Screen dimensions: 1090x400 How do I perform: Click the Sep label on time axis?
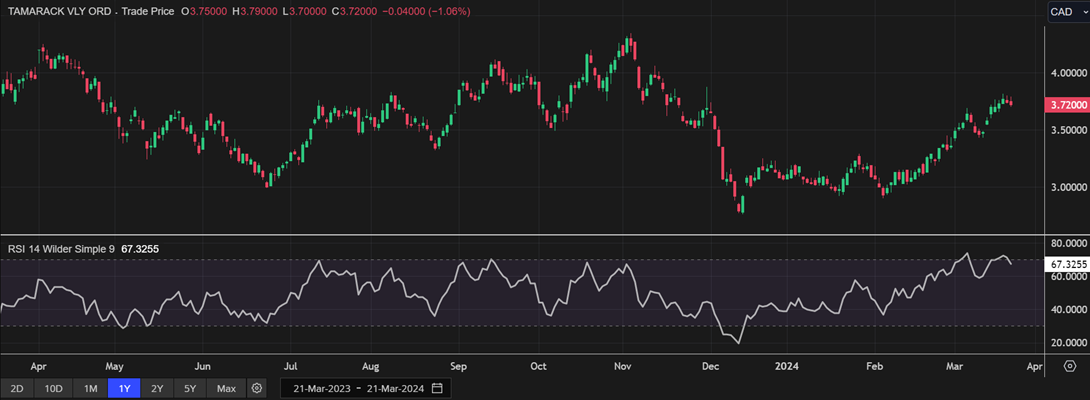pos(457,365)
